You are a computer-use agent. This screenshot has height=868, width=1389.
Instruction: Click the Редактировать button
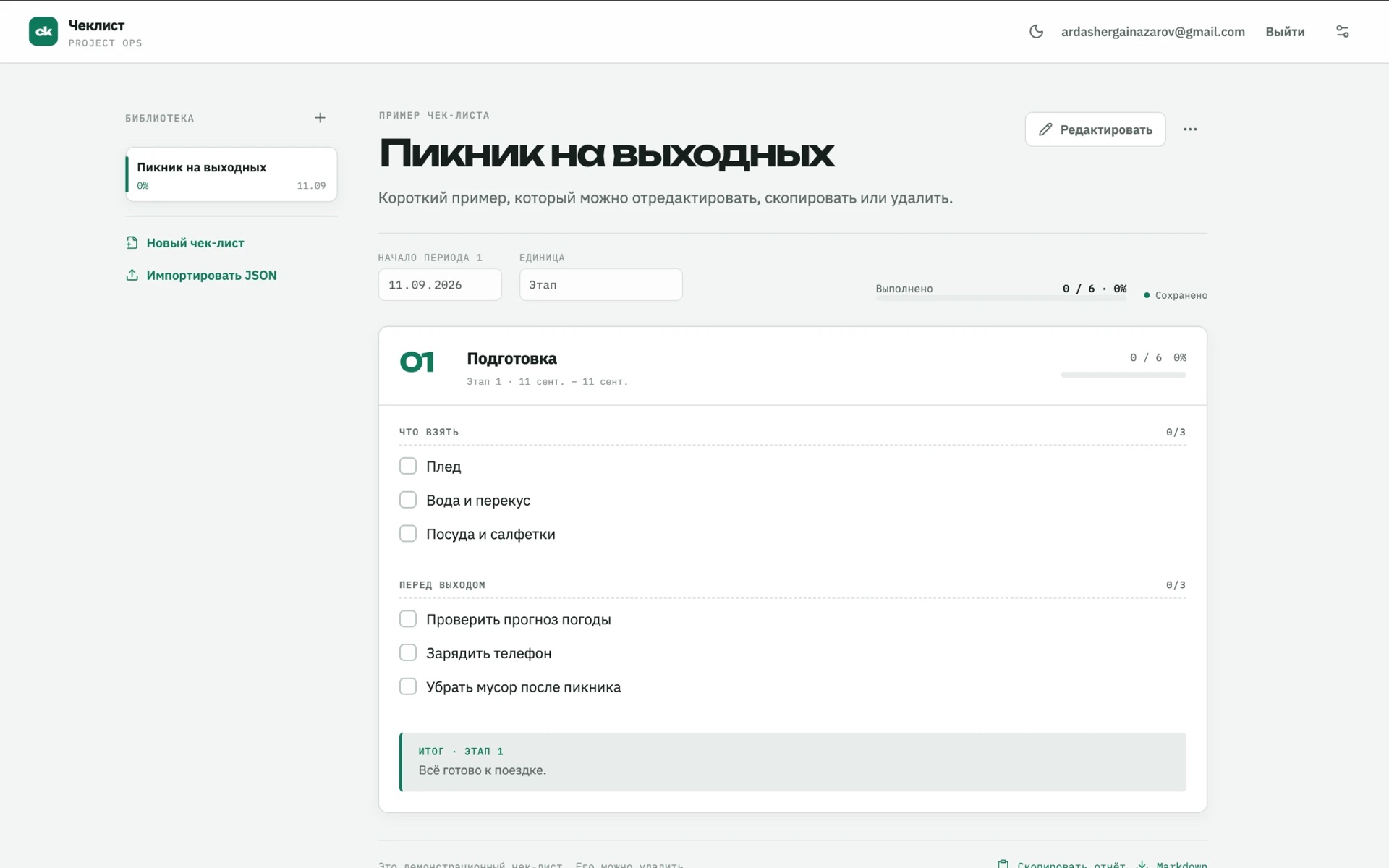(x=1095, y=129)
